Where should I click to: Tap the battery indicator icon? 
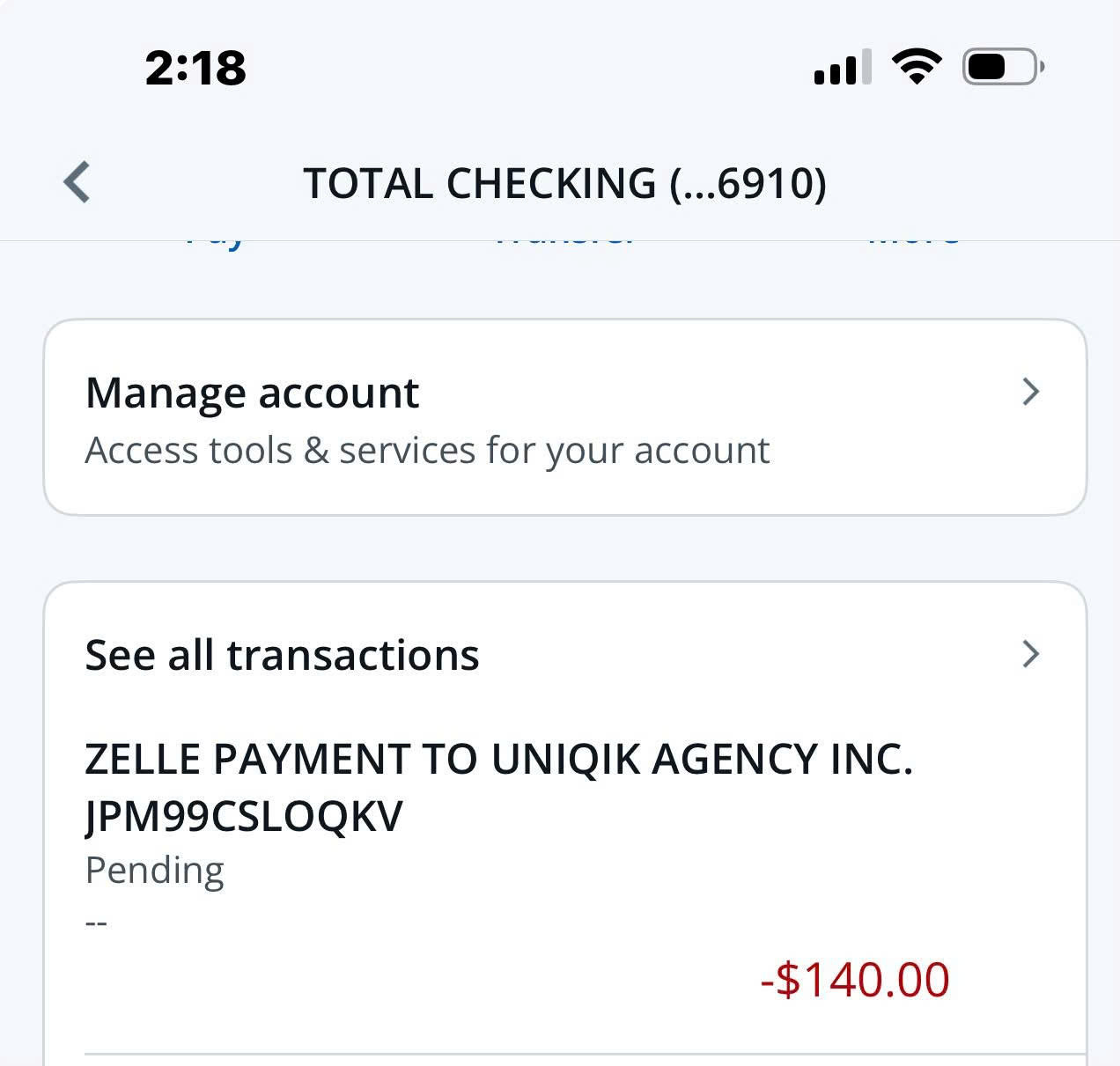coord(1004,67)
